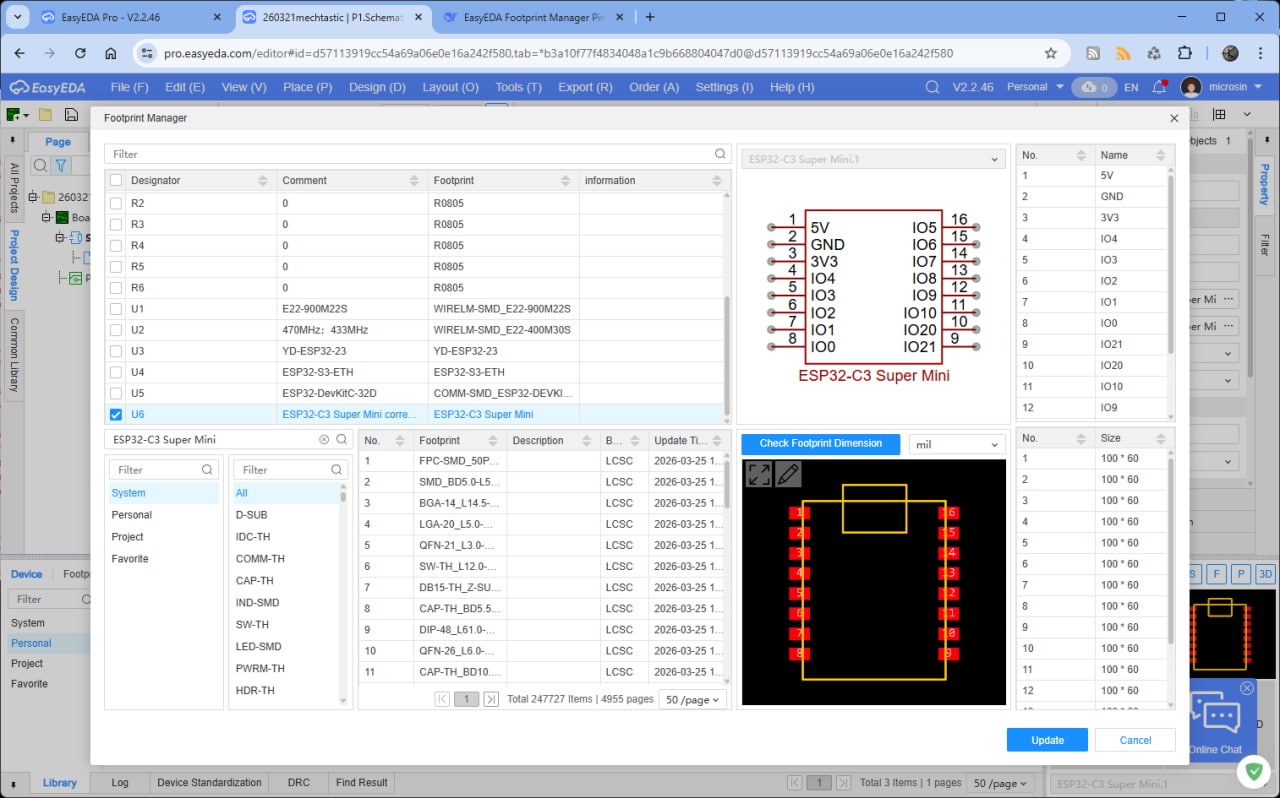Image resolution: width=1280 pixels, height=798 pixels.
Task: Click the global search magnifier near V2.2.46
Action: pyautogui.click(x=932, y=87)
